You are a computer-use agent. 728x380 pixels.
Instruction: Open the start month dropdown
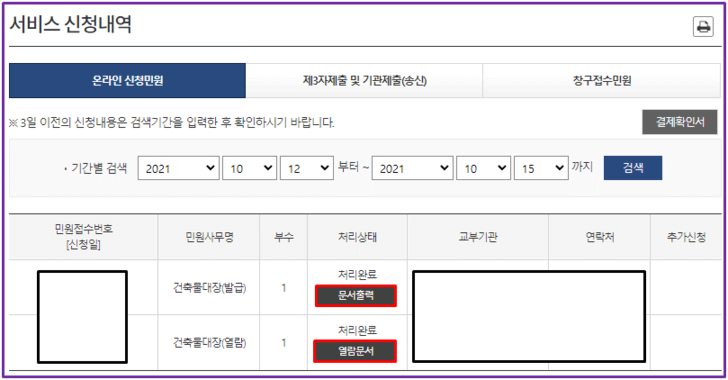pyautogui.click(x=249, y=168)
